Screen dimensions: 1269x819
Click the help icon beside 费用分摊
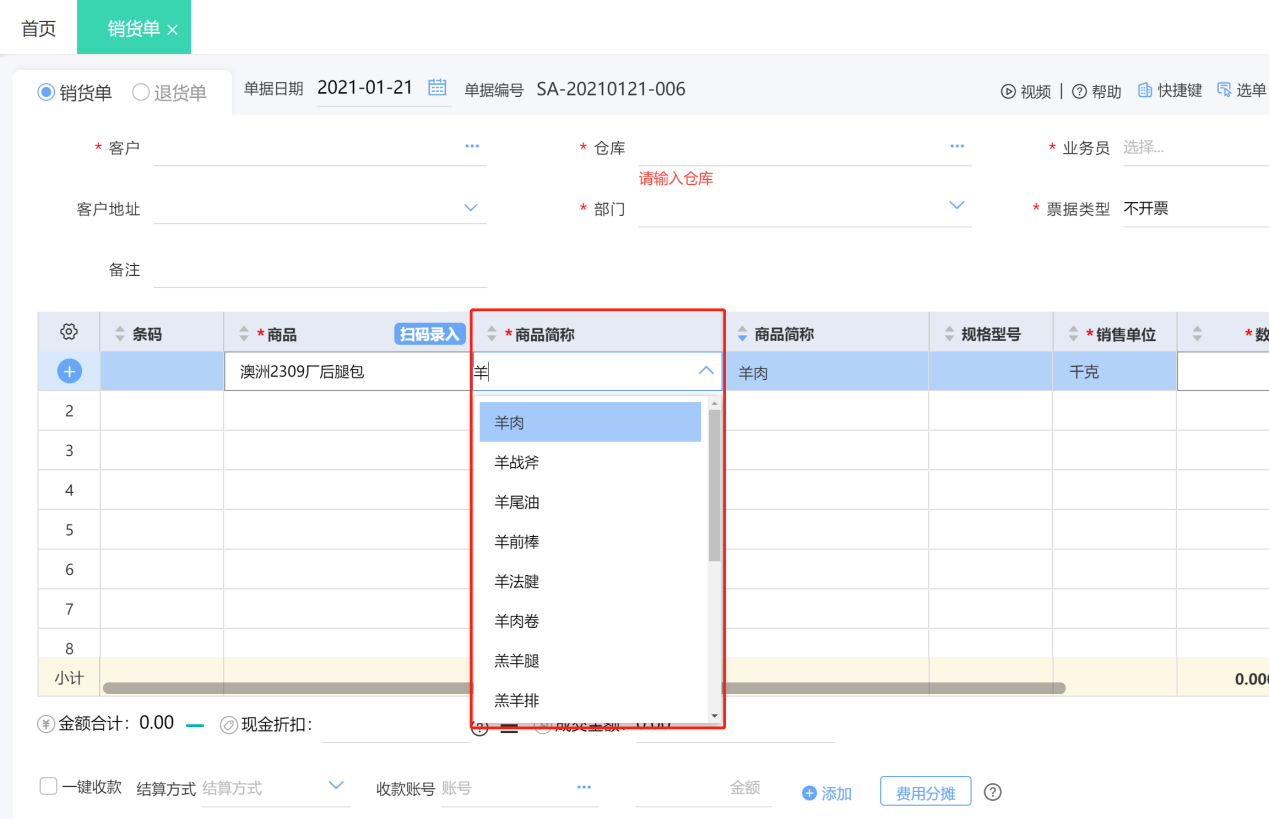coord(993,791)
